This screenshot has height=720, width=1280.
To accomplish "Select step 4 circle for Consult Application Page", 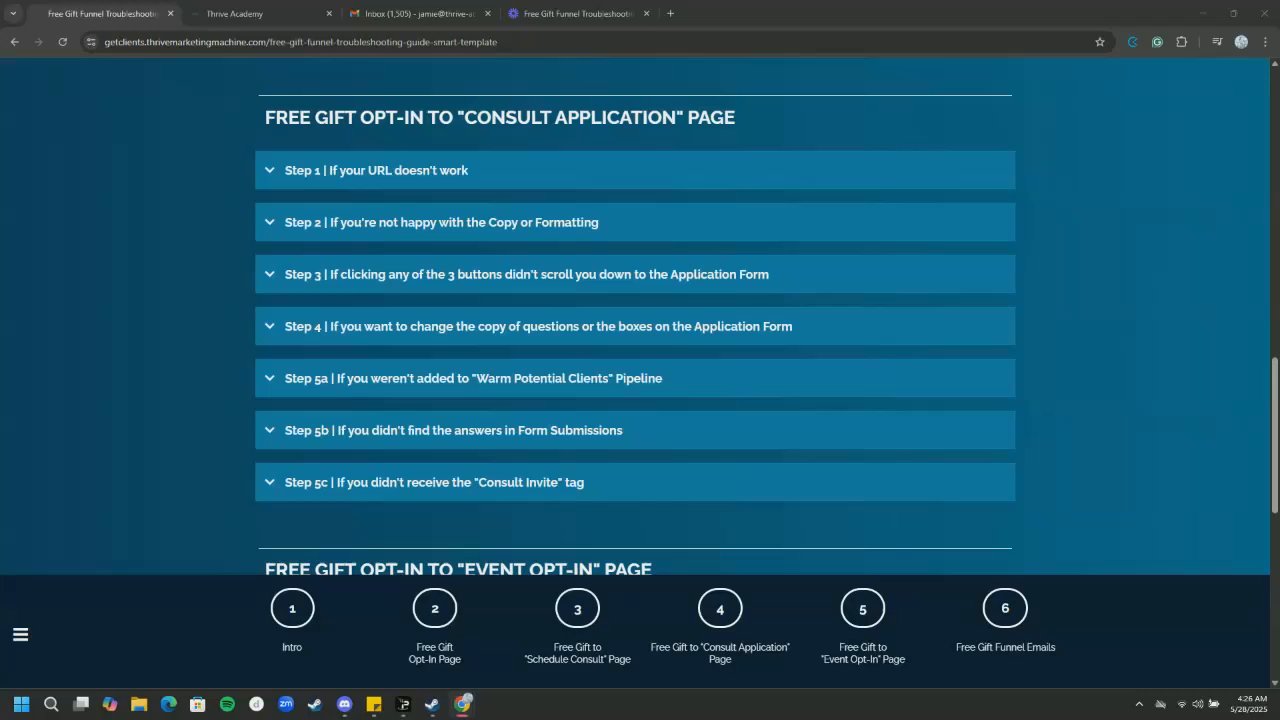I will 720,608.
